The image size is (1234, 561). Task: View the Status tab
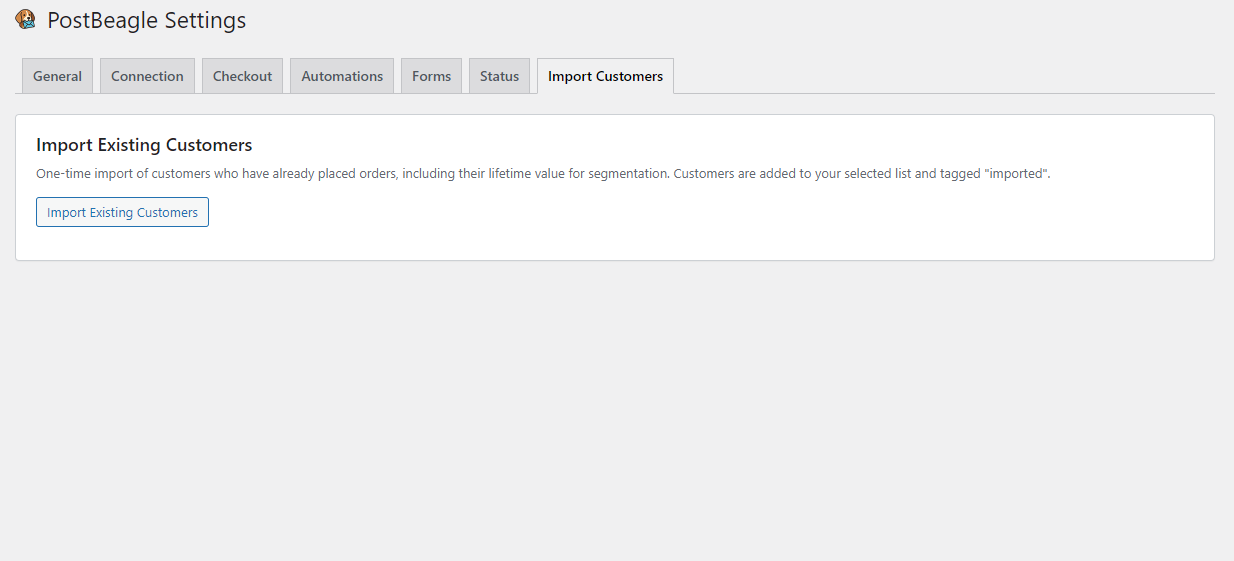[x=499, y=76]
